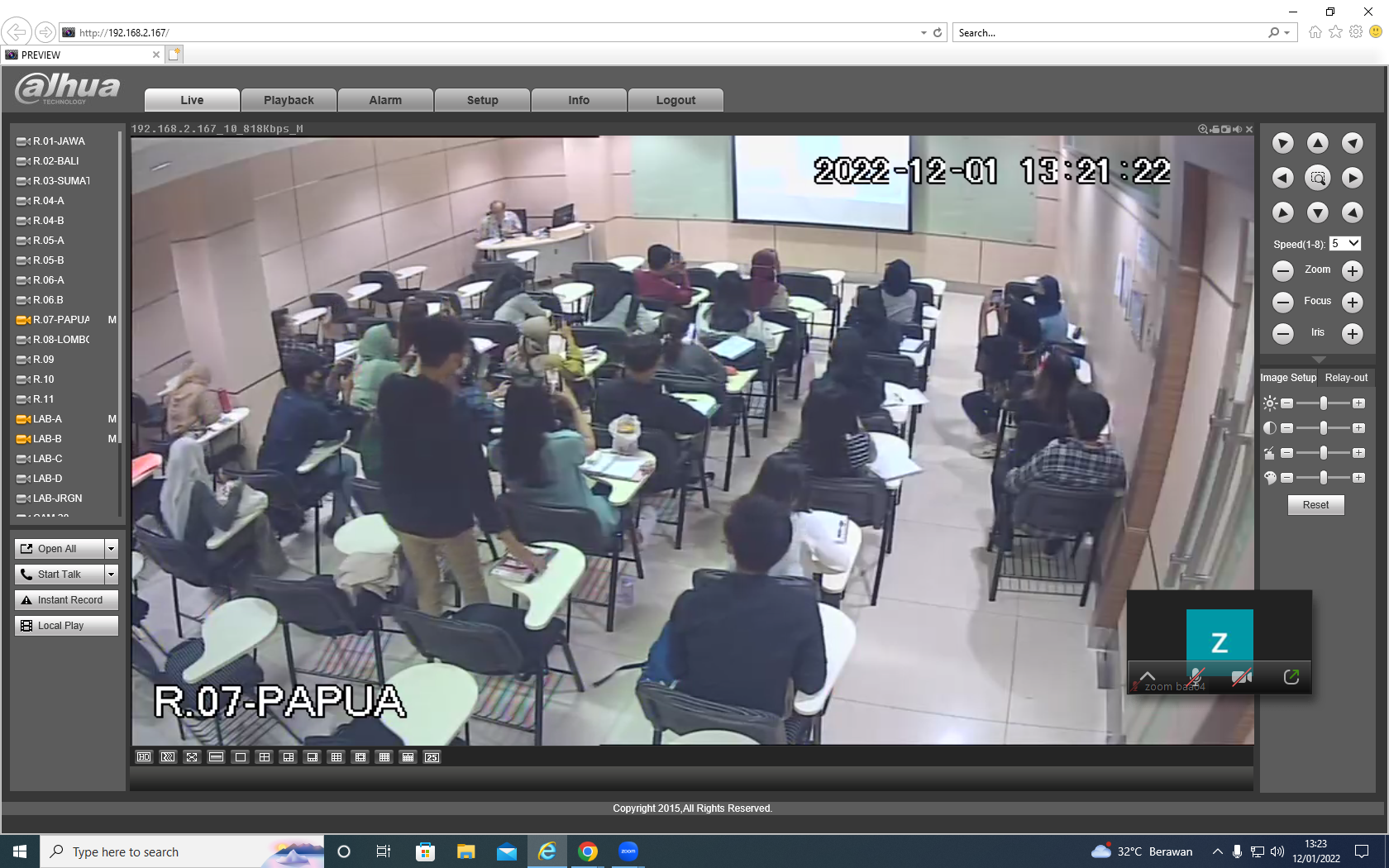Viewport: 1389px width, 868px height.
Task: Click Zoom minus button
Action: (x=1283, y=270)
